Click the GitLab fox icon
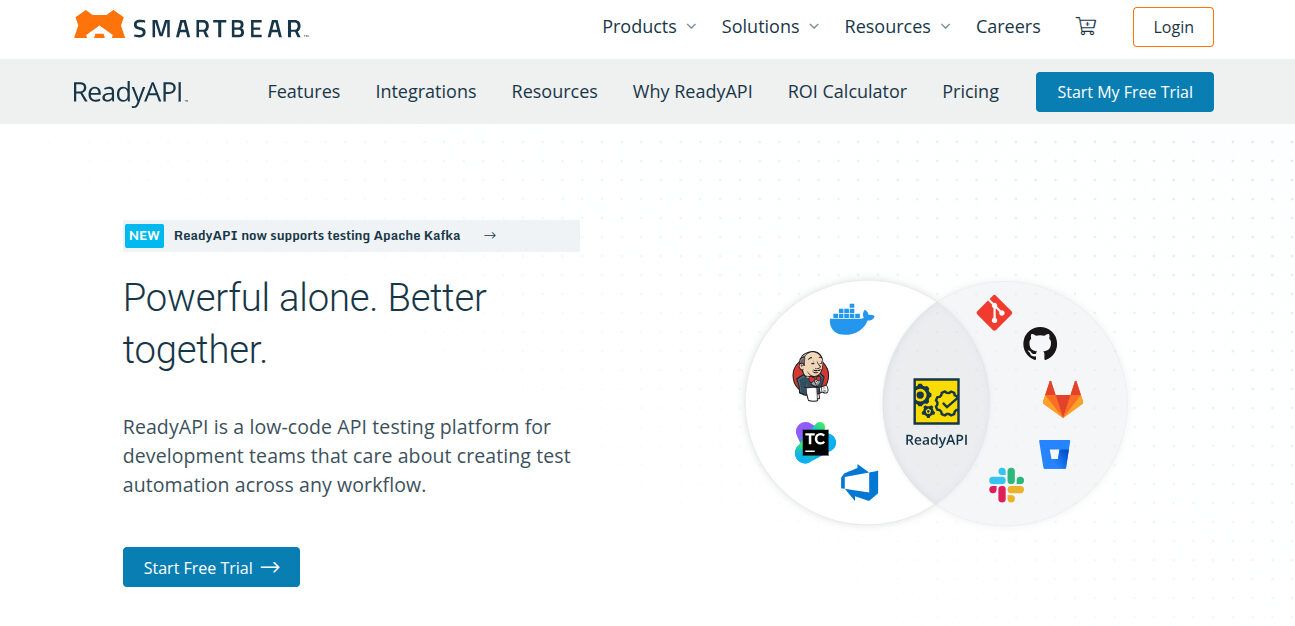The height and width of the screenshot is (626, 1295). pos(1063,399)
